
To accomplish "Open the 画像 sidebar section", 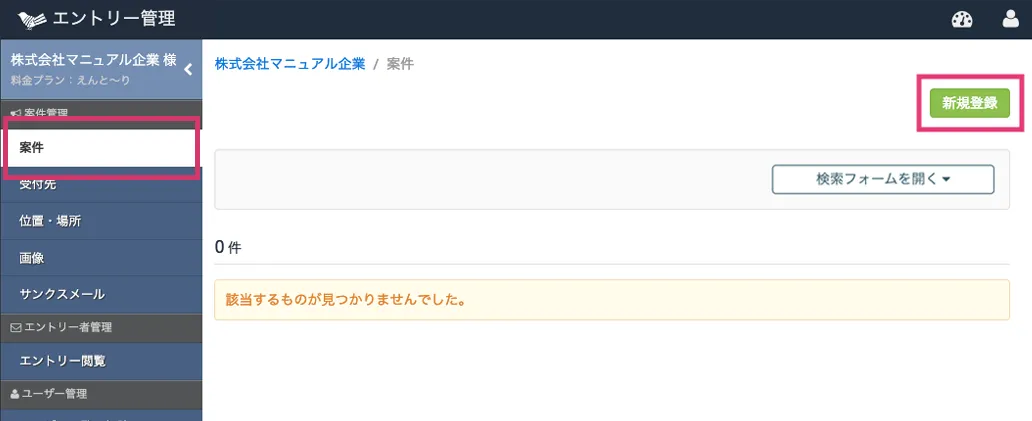I will (x=100, y=258).
